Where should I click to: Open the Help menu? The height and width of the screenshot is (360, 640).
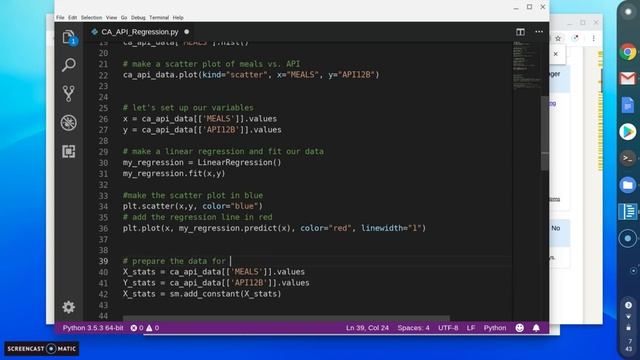[x=178, y=18]
